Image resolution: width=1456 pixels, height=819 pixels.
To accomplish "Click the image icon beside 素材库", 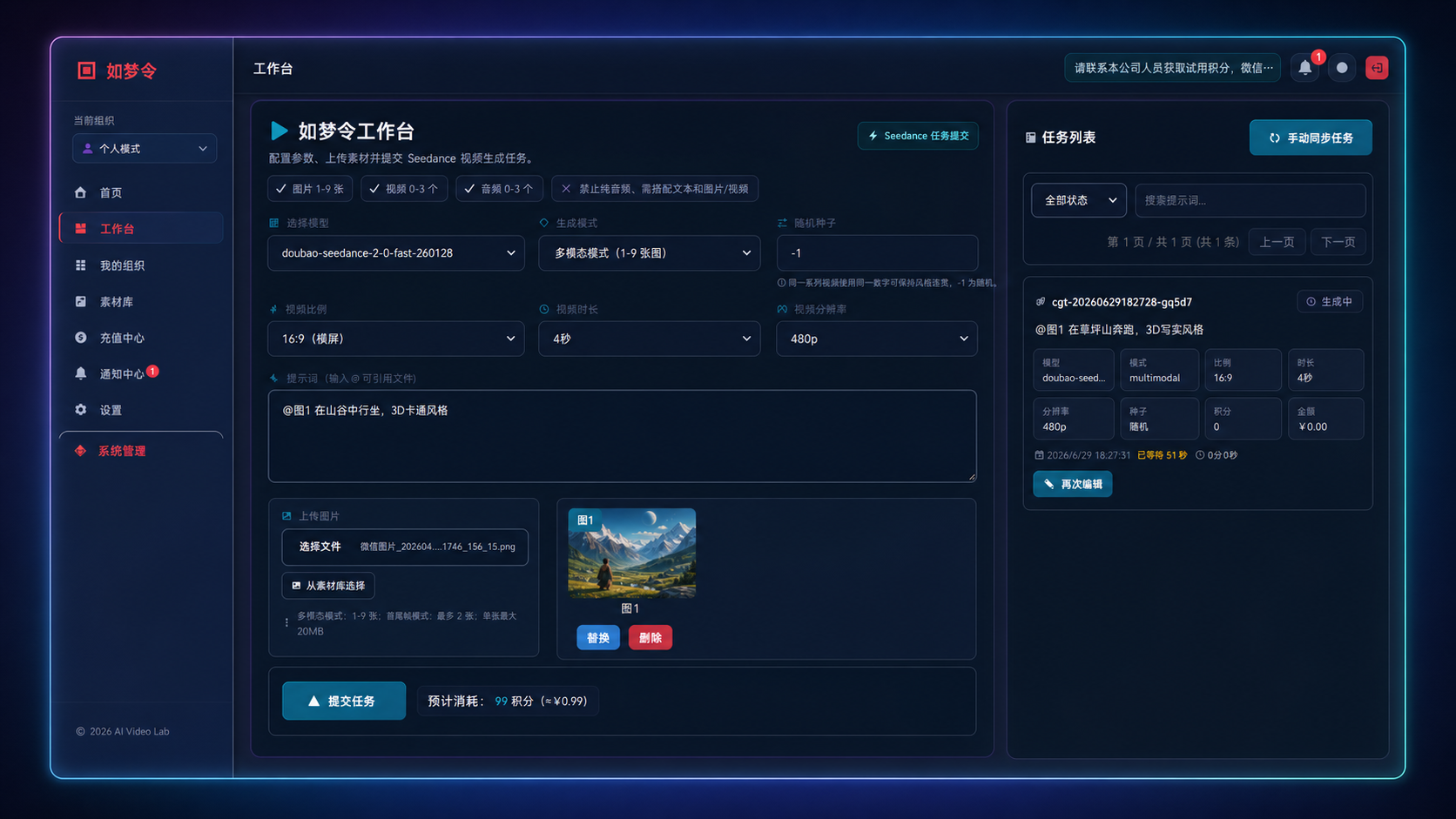I will click(x=80, y=302).
